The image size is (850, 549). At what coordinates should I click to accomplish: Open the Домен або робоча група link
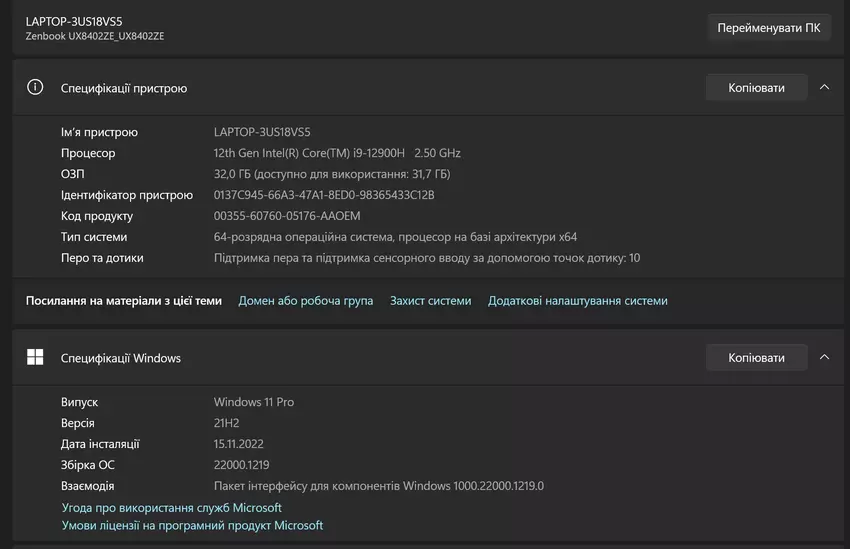(305, 300)
